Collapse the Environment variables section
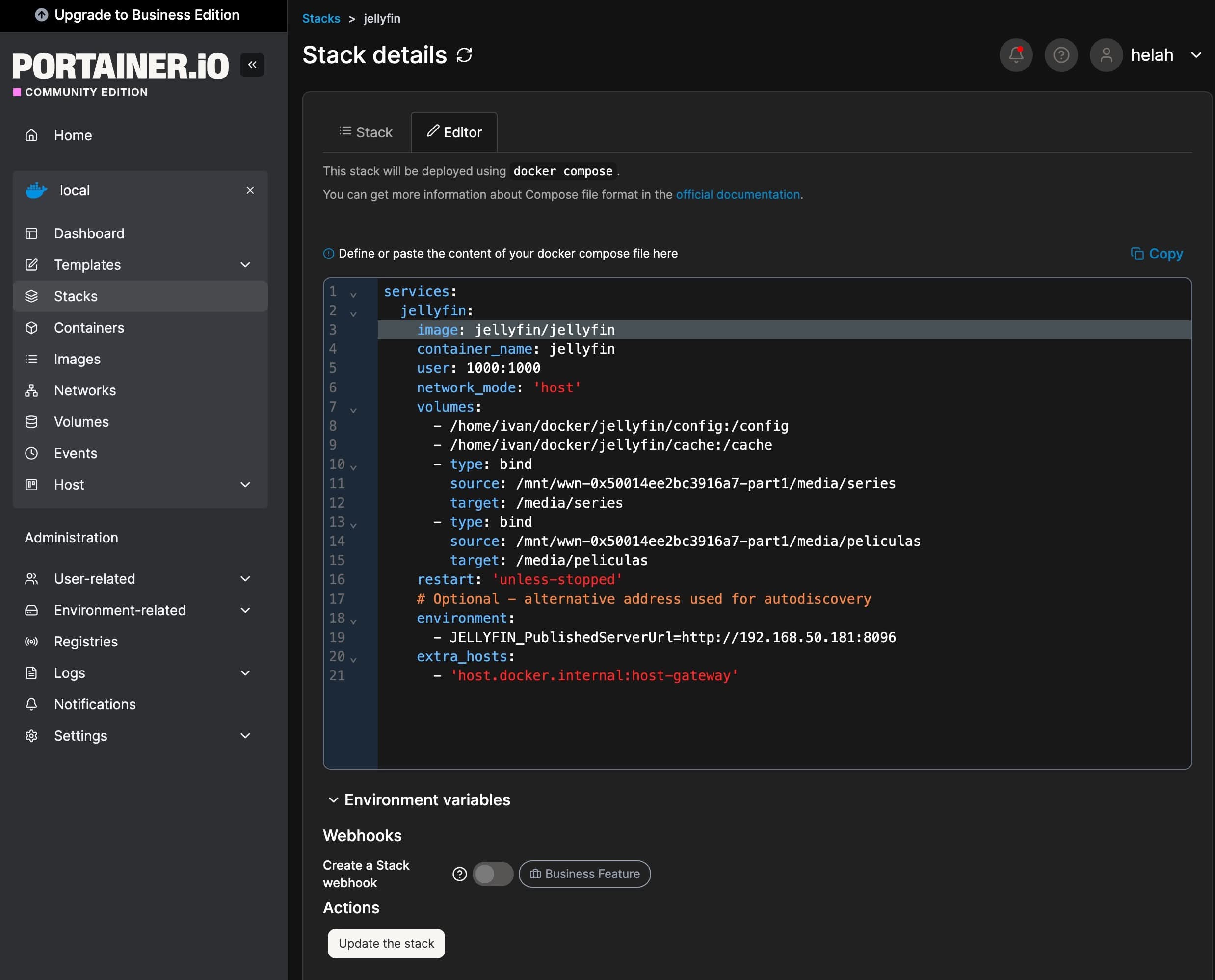 pyautogui.click(x=333, y=800)
